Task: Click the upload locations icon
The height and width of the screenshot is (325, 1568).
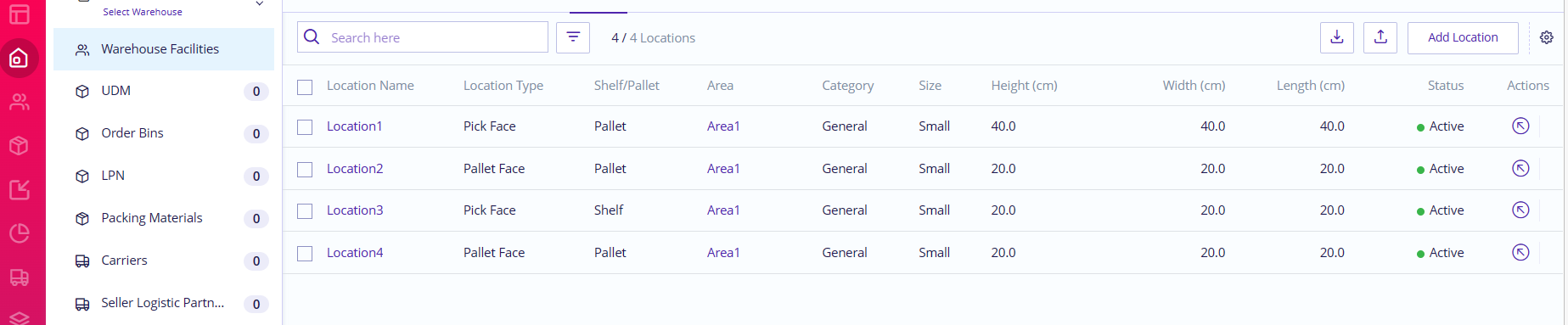Action: [x=1380, y=37]
